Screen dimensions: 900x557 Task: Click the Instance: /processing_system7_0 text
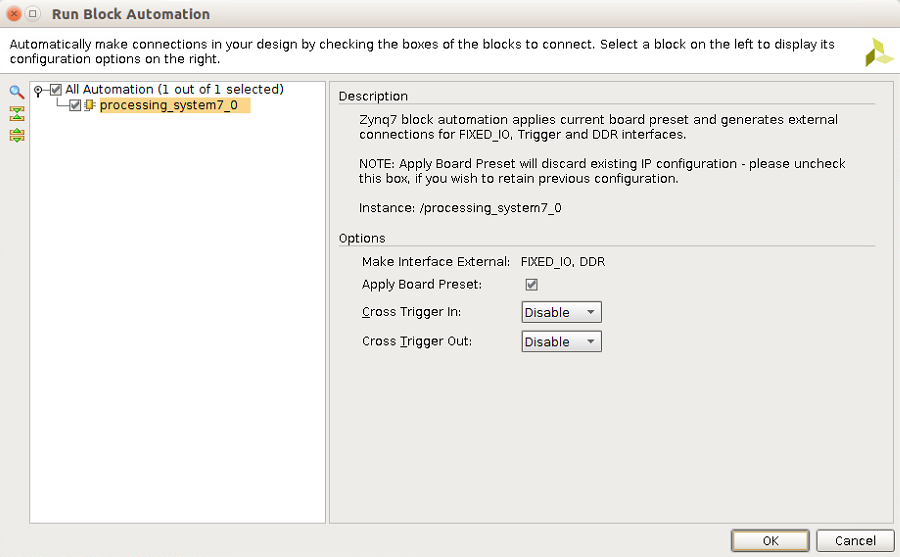tap(460, 208)
